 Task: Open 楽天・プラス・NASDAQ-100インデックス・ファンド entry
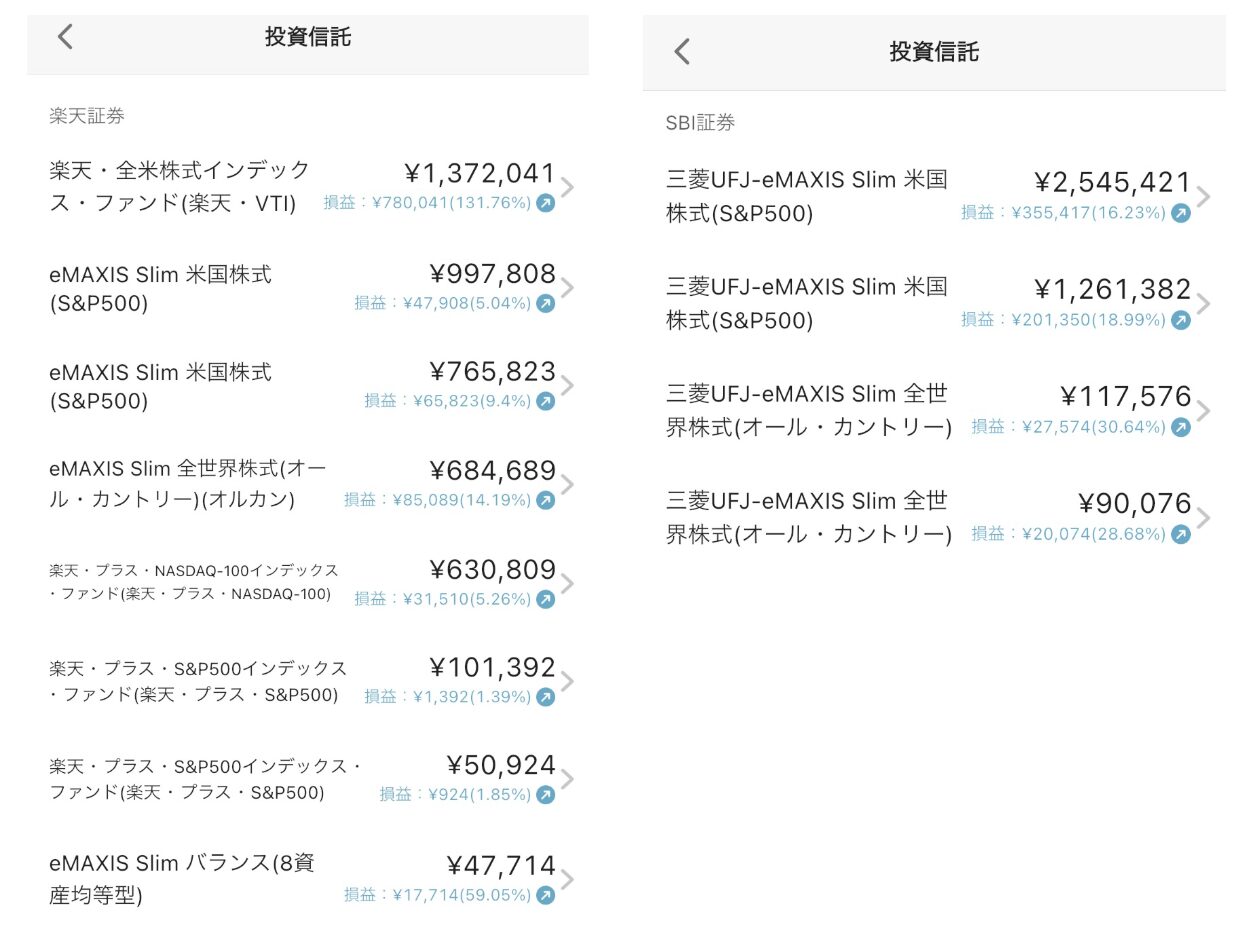point(308,583)
